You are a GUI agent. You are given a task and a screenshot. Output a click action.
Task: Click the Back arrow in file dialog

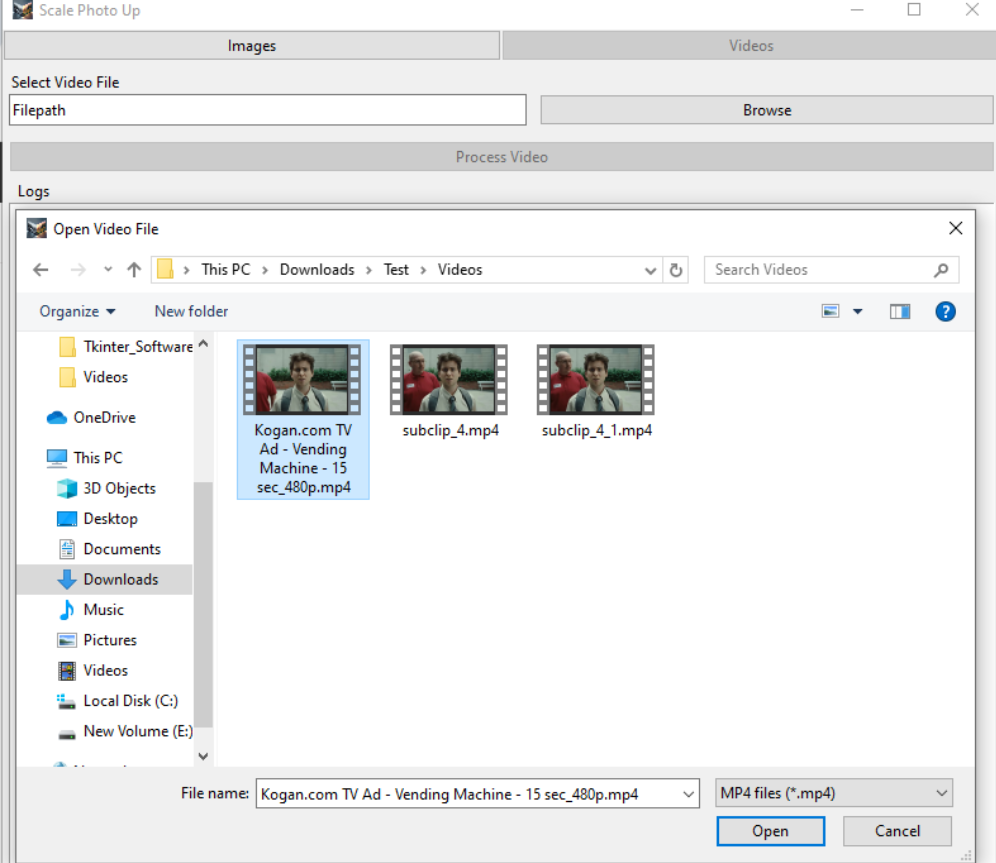(x=41, y=270)
